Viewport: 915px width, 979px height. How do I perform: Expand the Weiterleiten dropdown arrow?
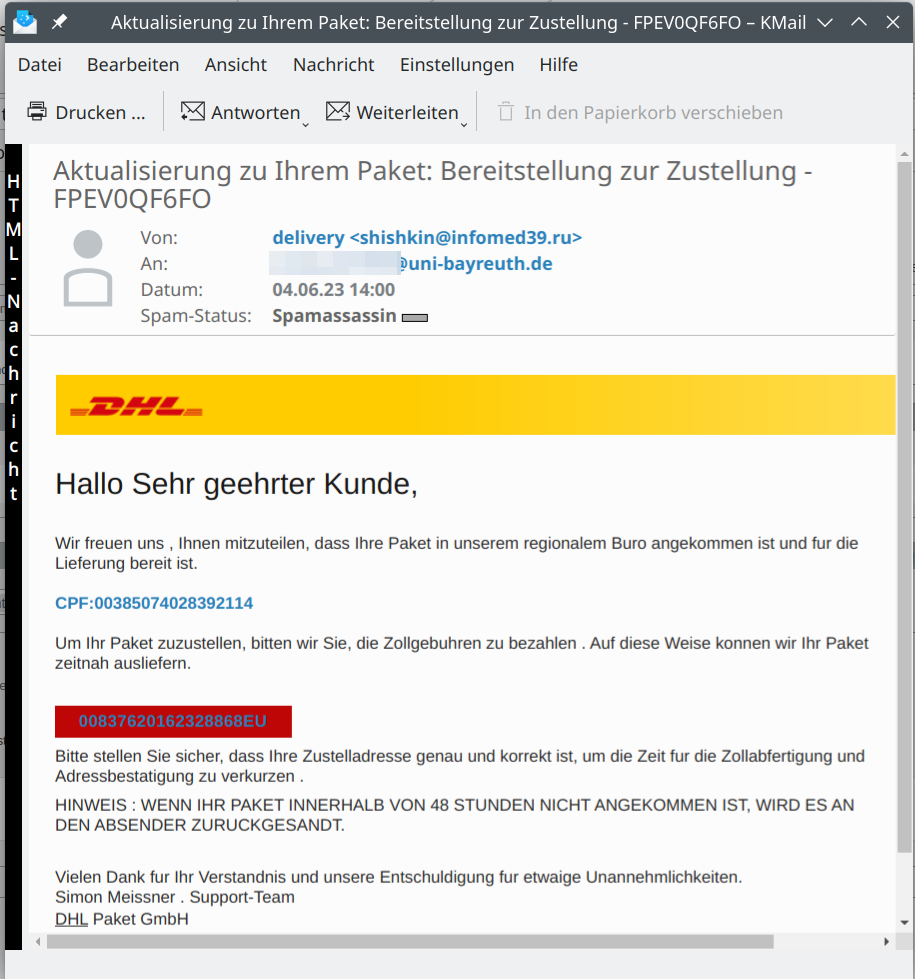[x=463, y=123]
